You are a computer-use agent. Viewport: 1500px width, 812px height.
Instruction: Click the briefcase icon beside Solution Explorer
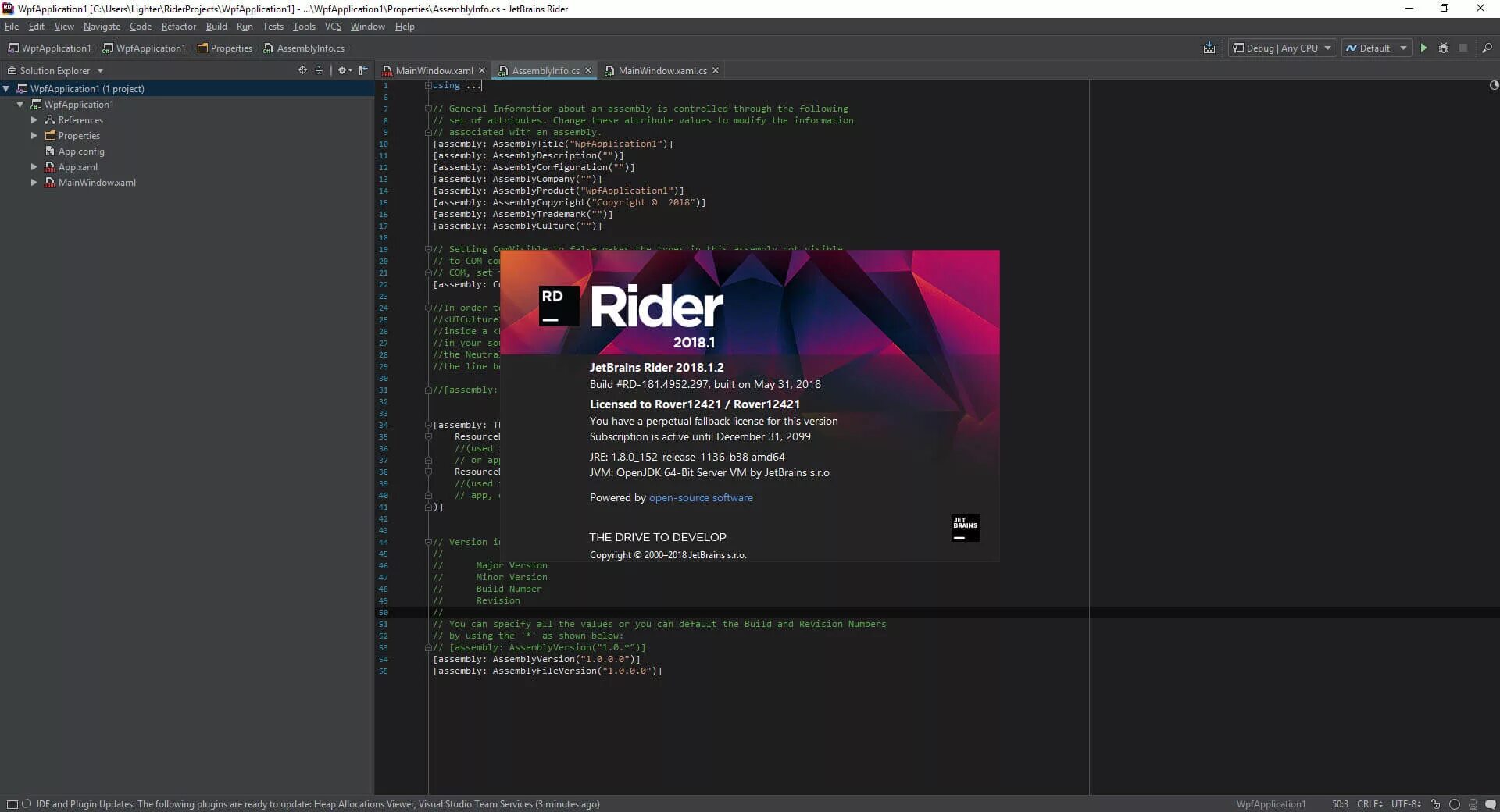pos(12,70)
